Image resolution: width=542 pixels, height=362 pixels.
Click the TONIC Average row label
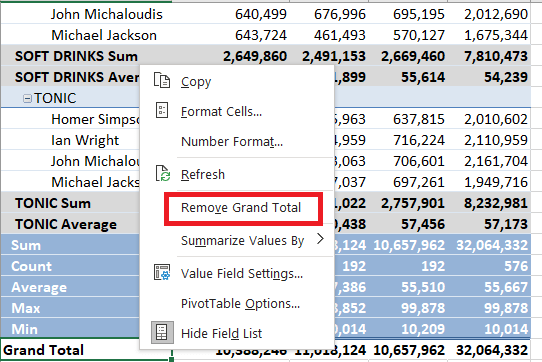(x=66, y=224)
